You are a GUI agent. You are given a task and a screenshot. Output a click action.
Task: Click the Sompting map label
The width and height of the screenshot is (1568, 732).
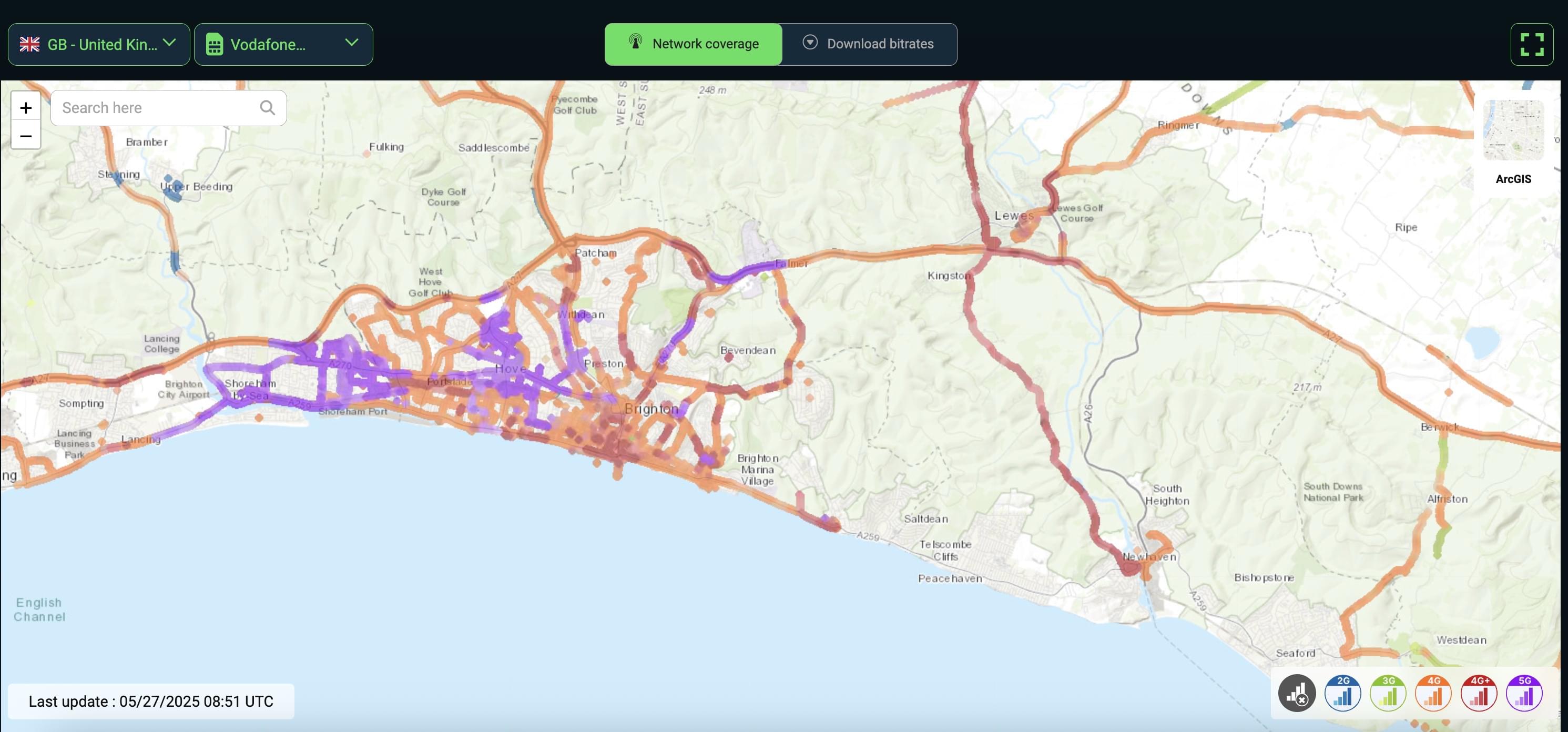point(81,403)
